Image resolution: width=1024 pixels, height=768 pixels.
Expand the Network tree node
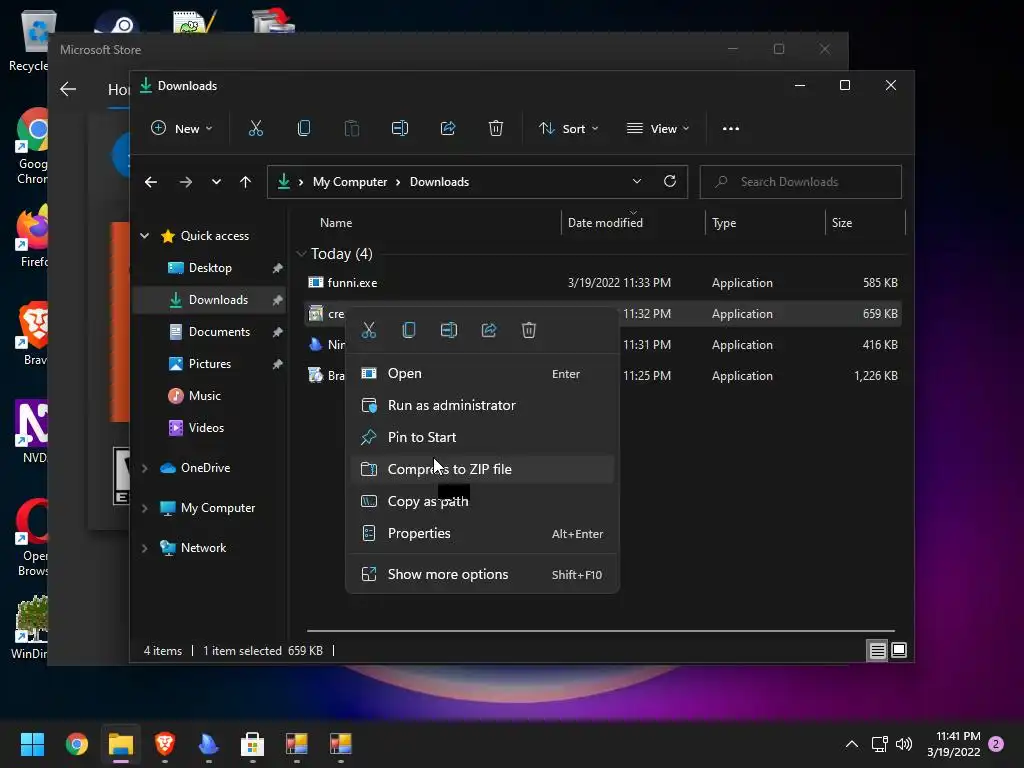point(144,548)
